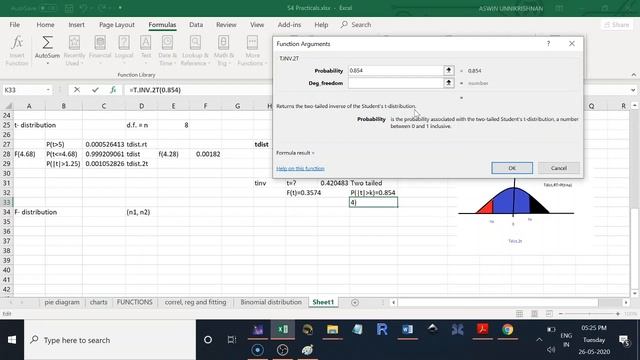The image size is (640, 360).
Task: Select column header C
Action: click(x=104, y=106)
